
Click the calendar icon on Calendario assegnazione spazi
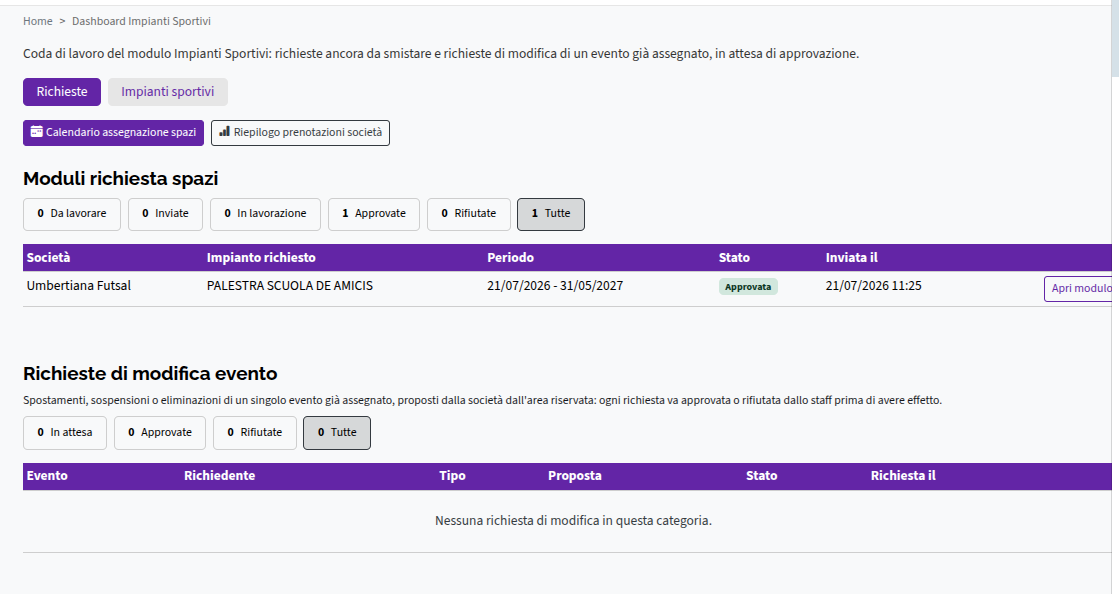click(x=36, y=132)
